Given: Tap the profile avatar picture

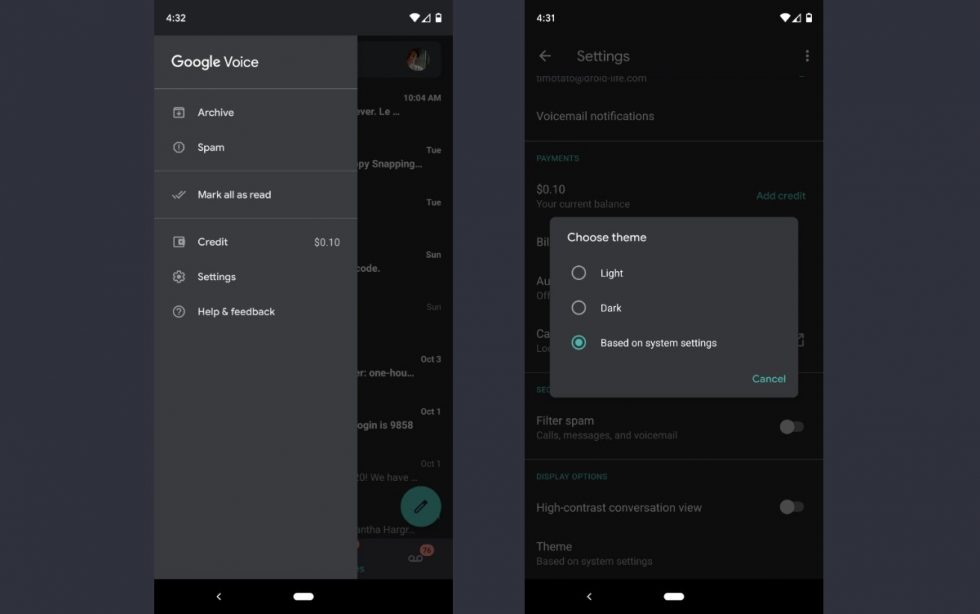Looking at the screenshot, I should [417, 59].
